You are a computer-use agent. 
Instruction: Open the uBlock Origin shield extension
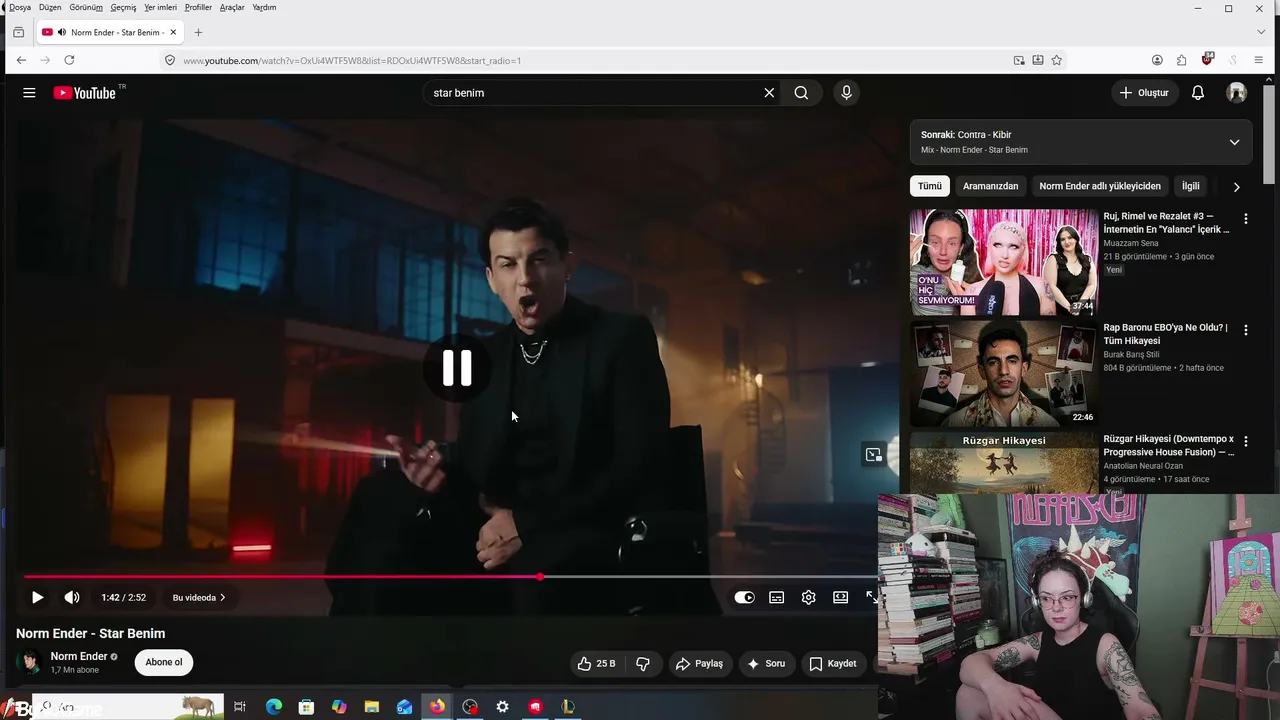point(1207,60)
